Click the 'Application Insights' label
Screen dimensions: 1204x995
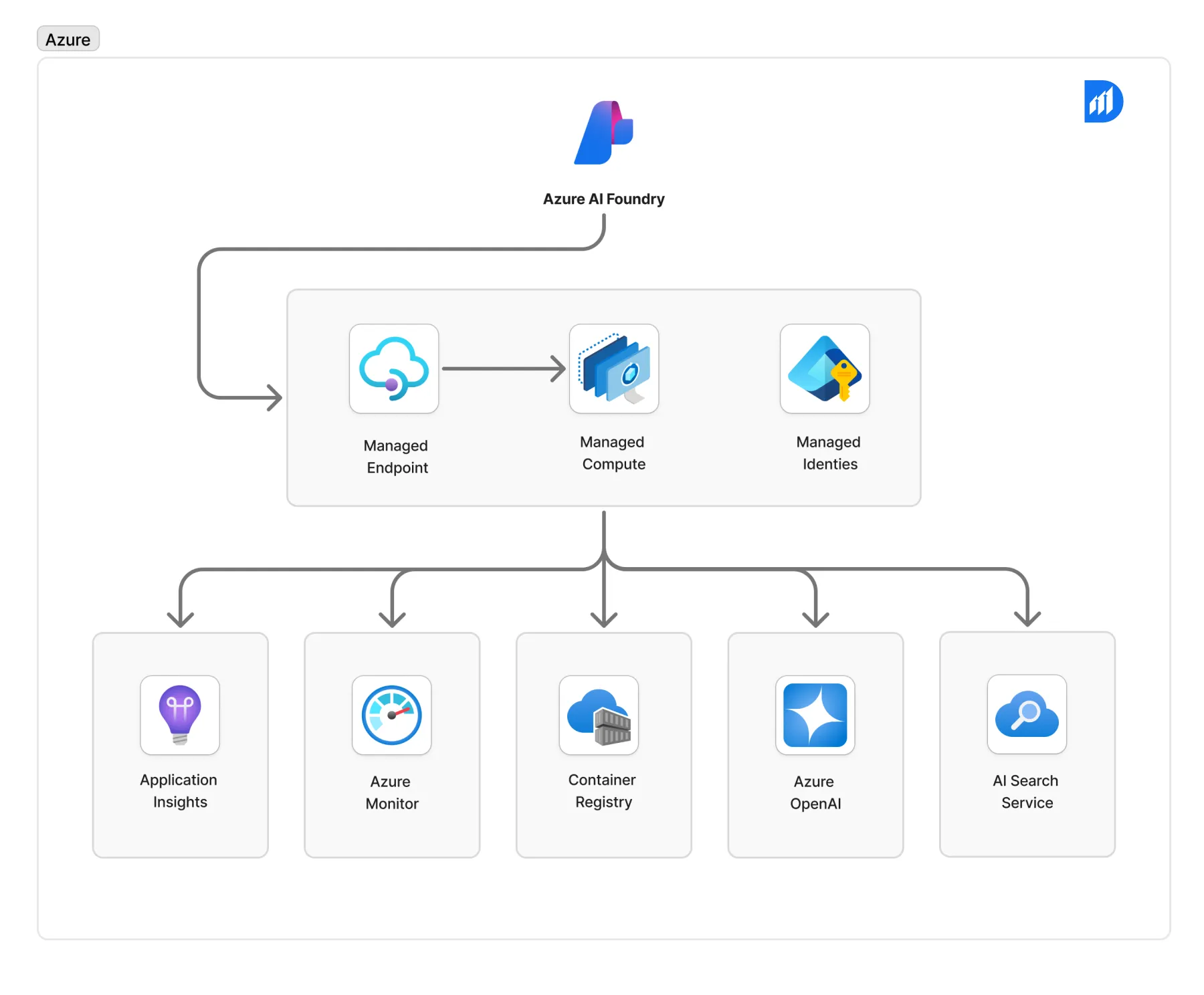point(179,790)
